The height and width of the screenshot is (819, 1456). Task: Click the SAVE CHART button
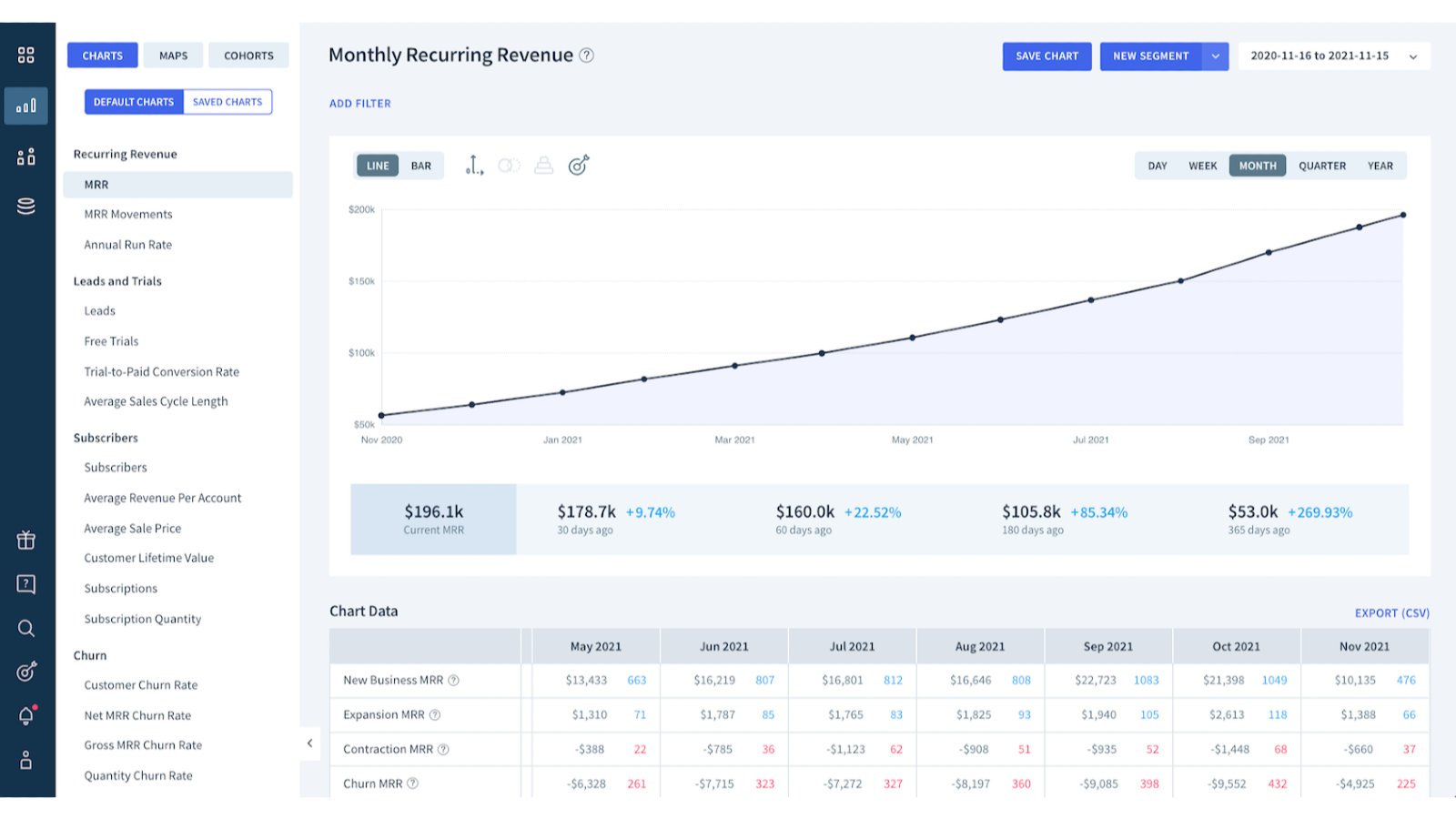point(1046,56)
